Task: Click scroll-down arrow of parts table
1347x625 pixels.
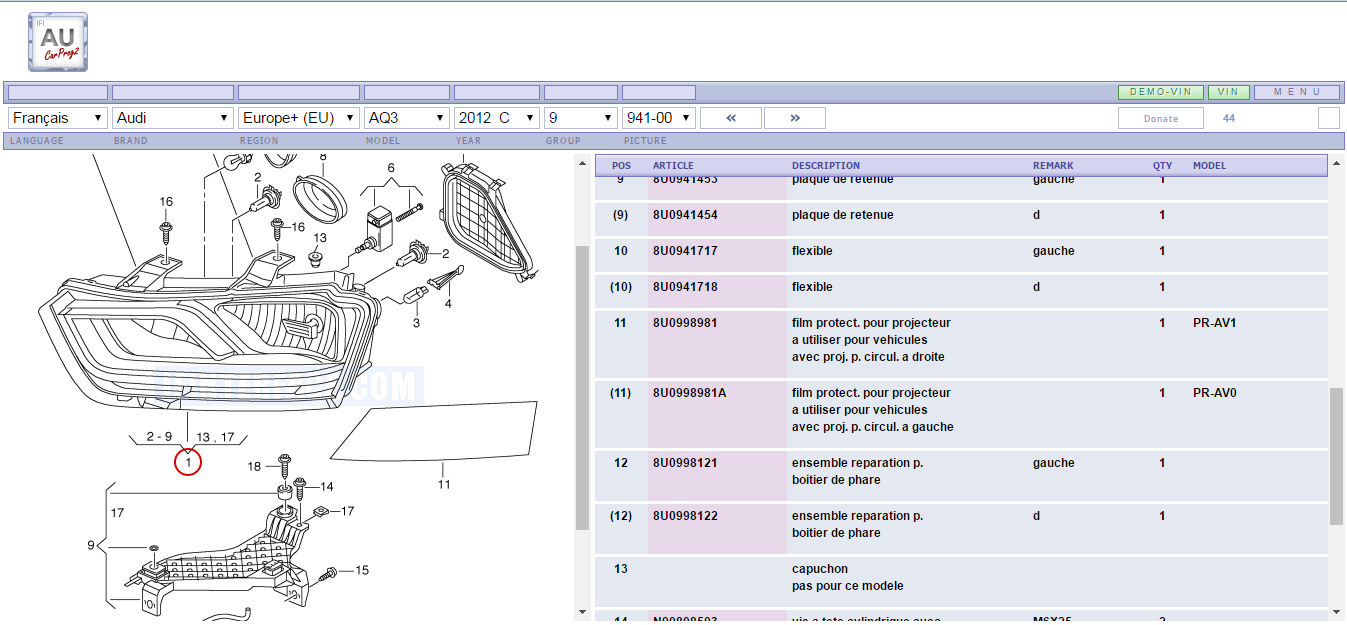Action: pos(1337,611)
